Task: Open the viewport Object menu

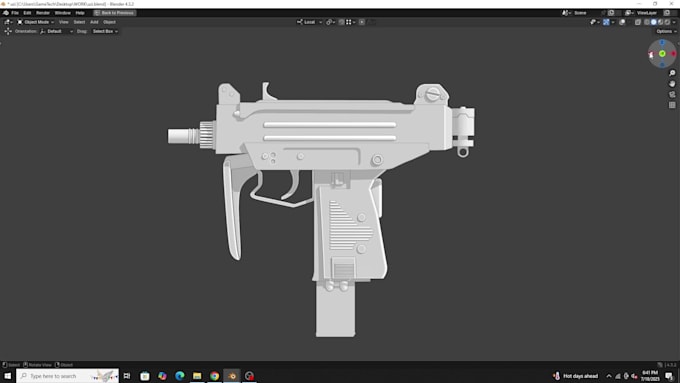Action: pyautogui.click(x=109, y=22)
